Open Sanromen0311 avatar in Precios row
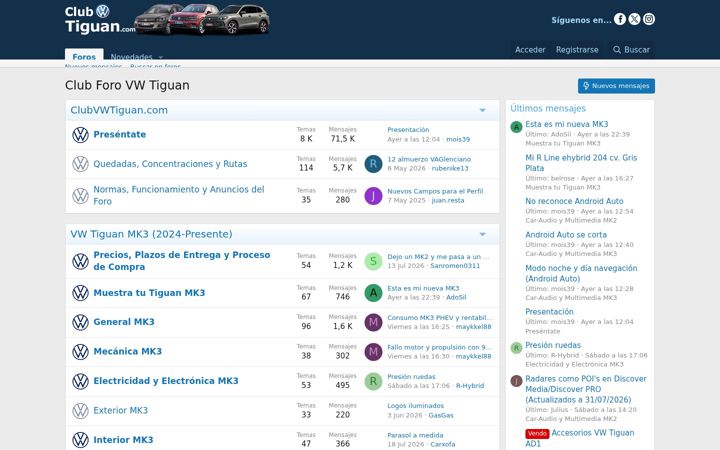 click(373, 261)
